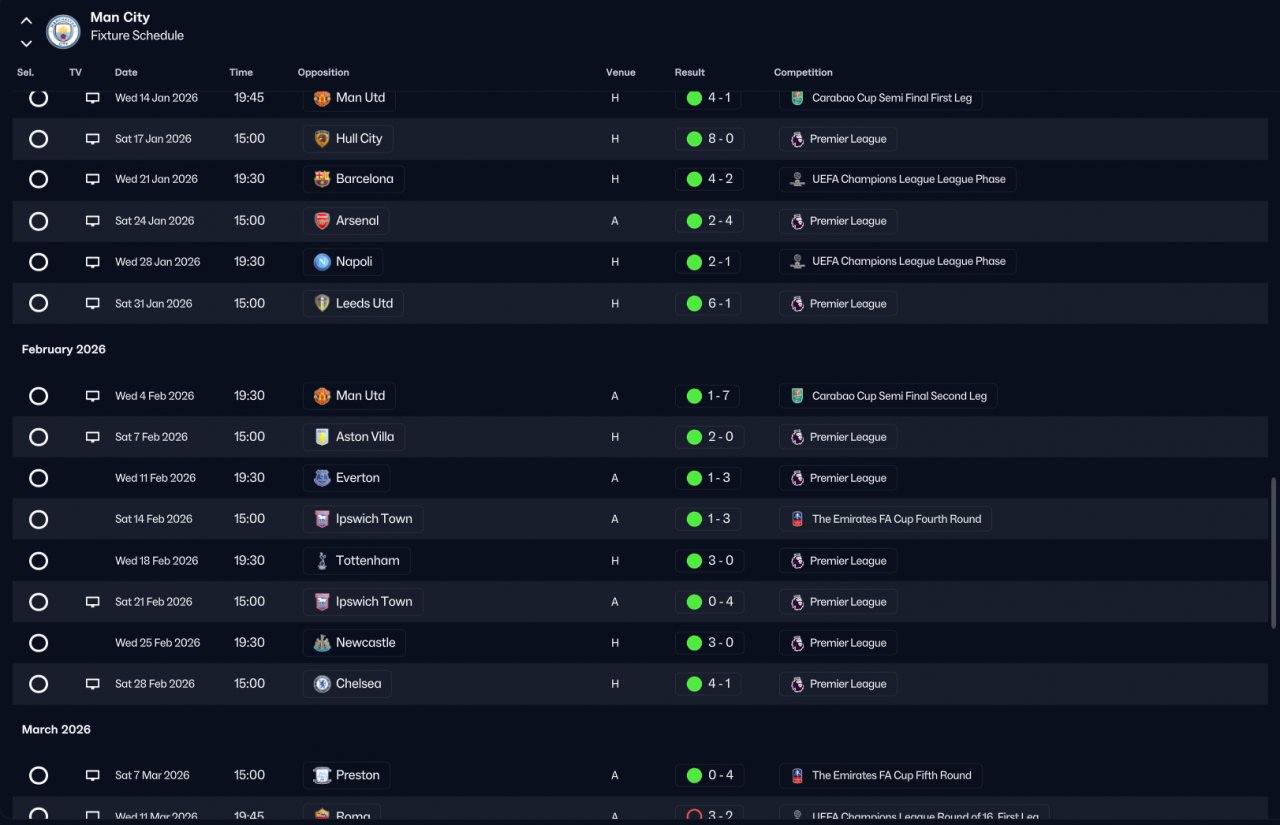Go to previous team with up chevron

[x=26, y=21]
